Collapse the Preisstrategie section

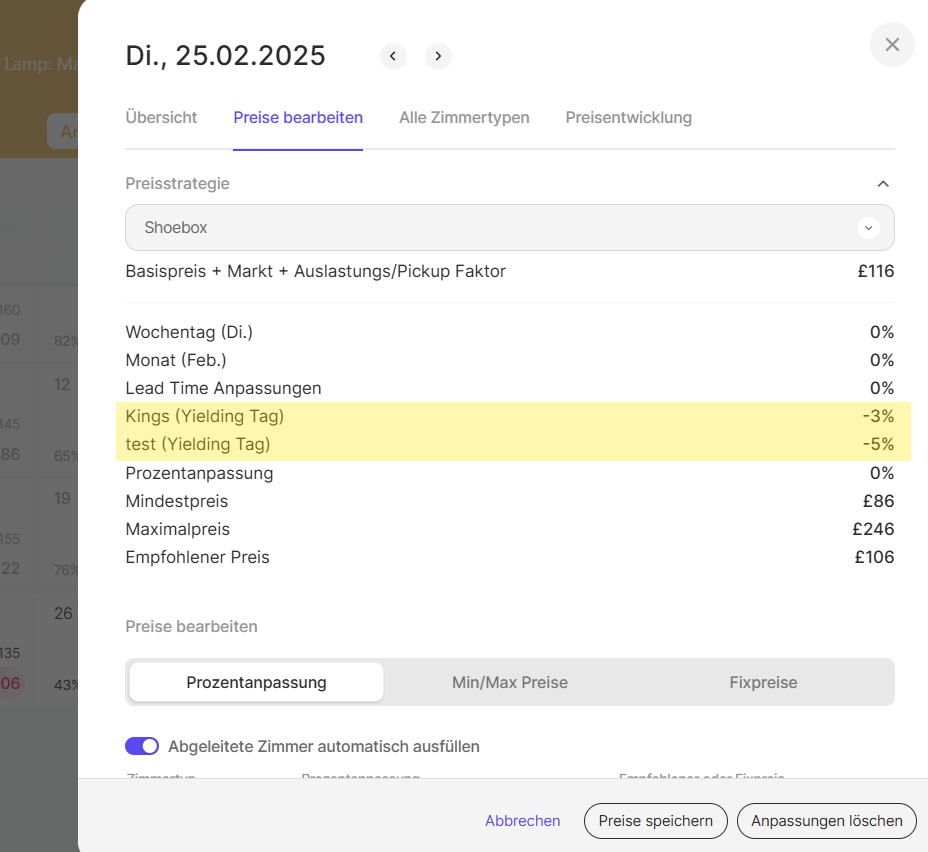coord(882,184)
